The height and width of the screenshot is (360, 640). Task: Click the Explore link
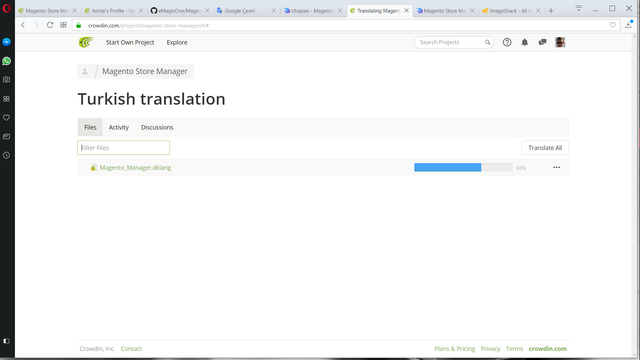[177, 42]
